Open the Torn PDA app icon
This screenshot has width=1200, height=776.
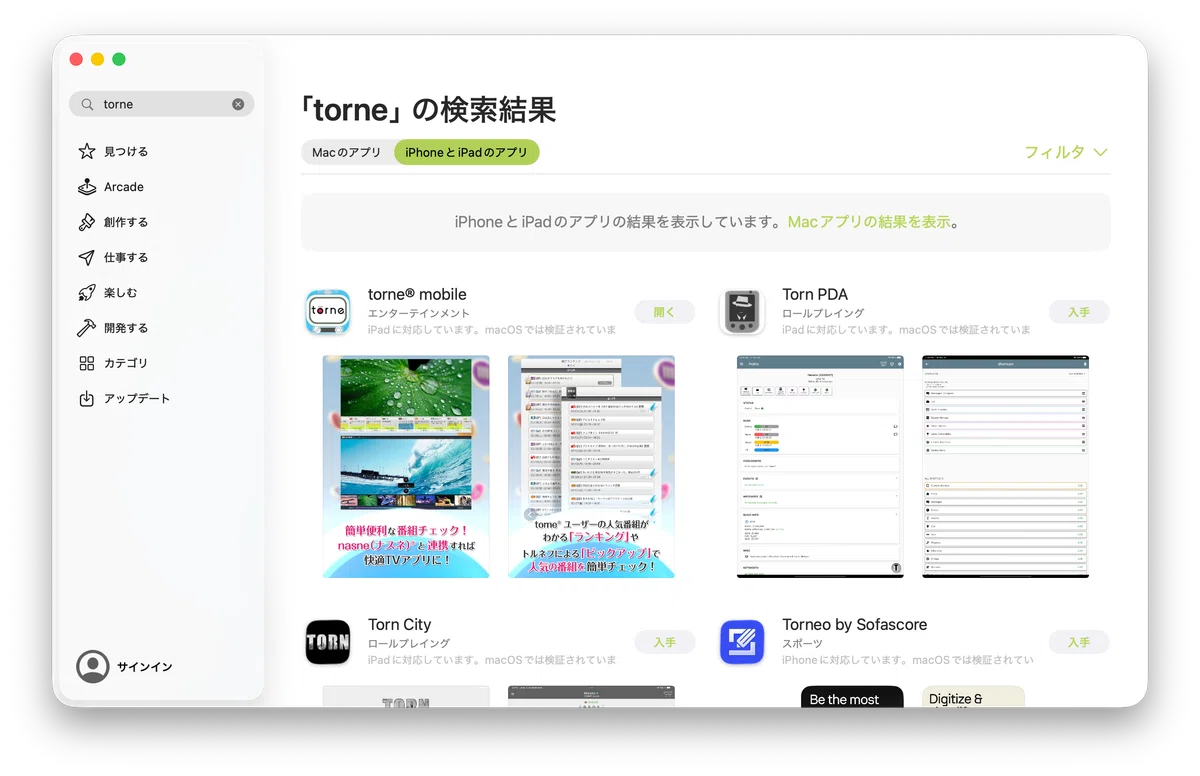pos(742,312)
